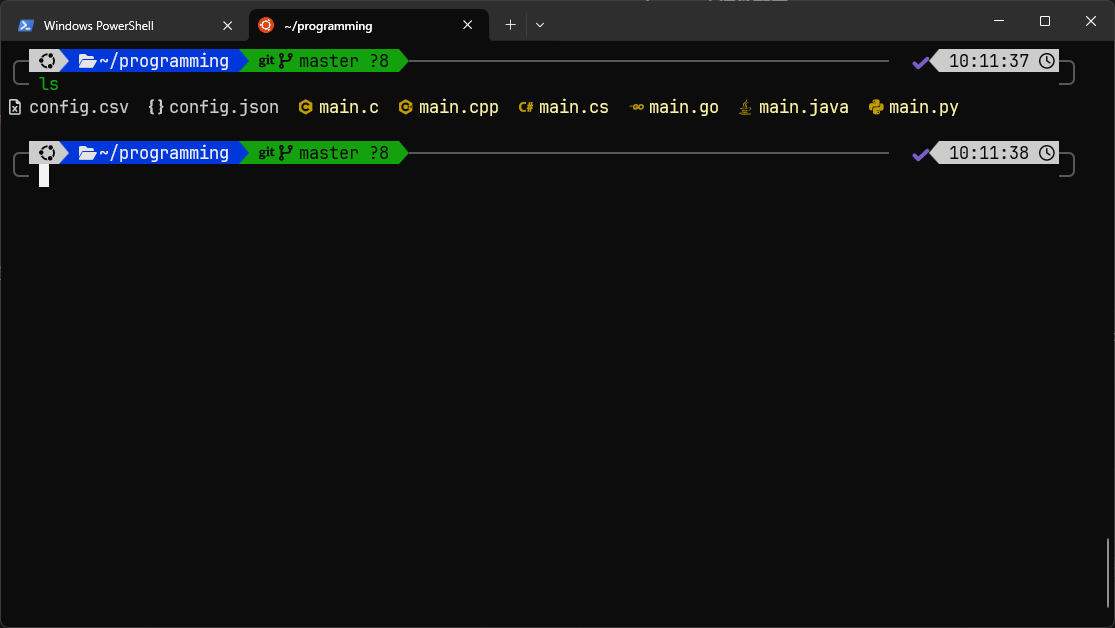Open a new terminal tab
The width and height of the screenshot is (1115, 628).
pyautogui.click(x=510, y=24)
